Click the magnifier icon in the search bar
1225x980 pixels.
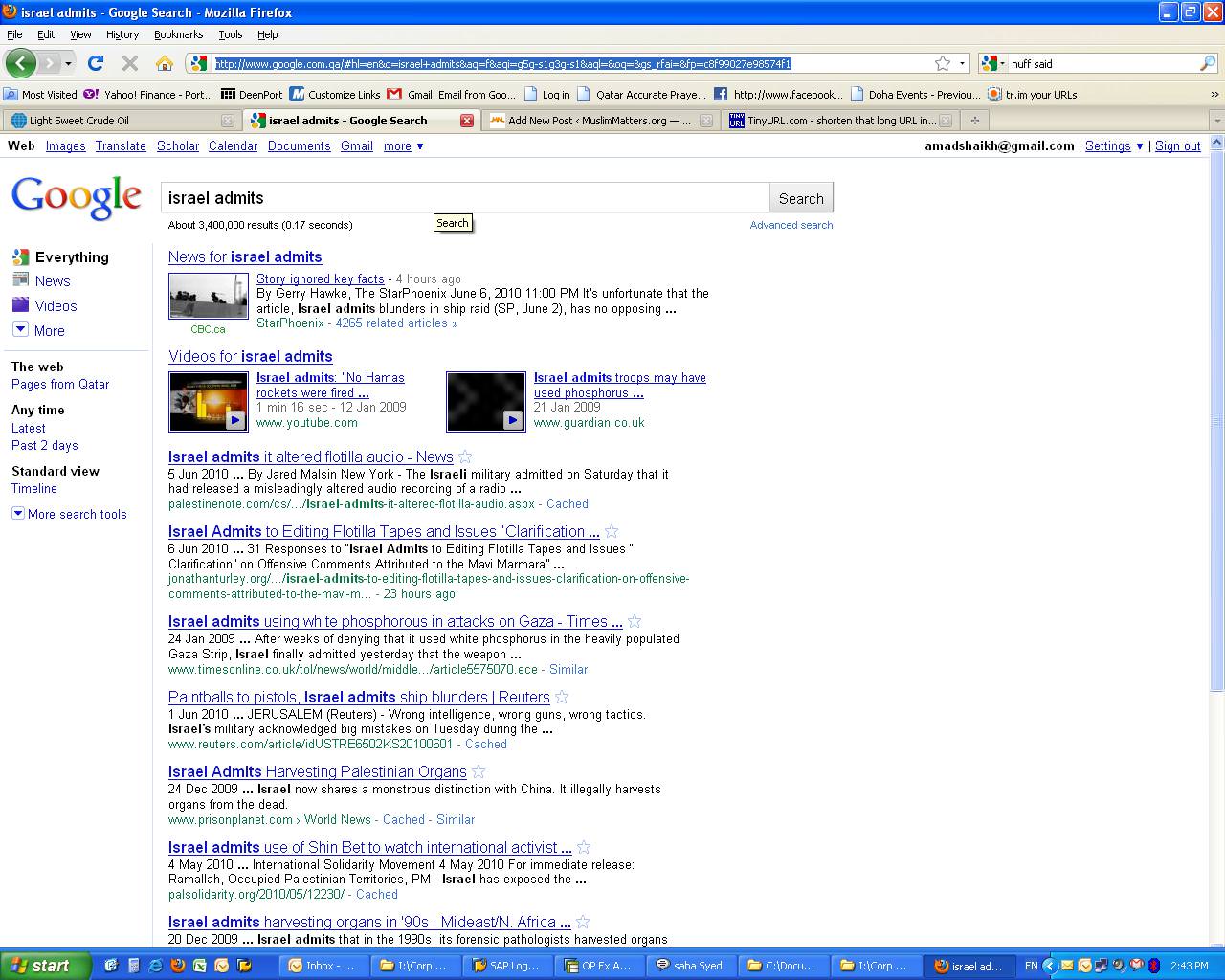pos(1207,63)
